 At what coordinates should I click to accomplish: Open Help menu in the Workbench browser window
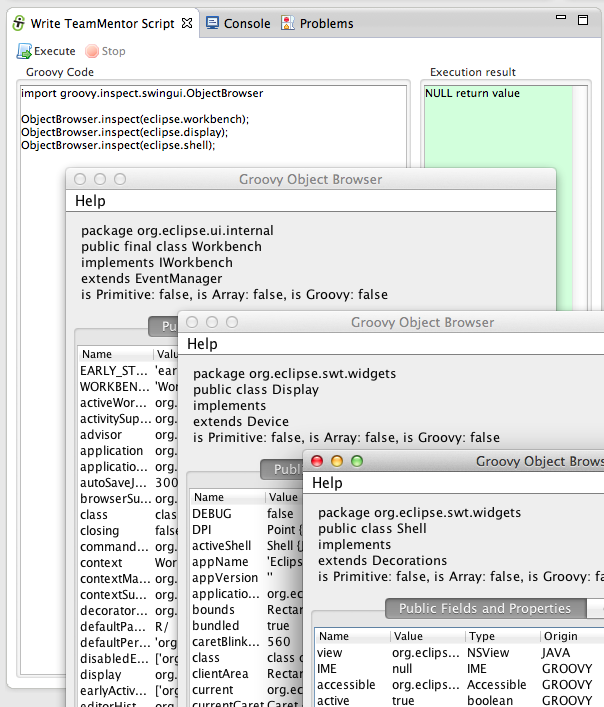click(x=90, y=201)
